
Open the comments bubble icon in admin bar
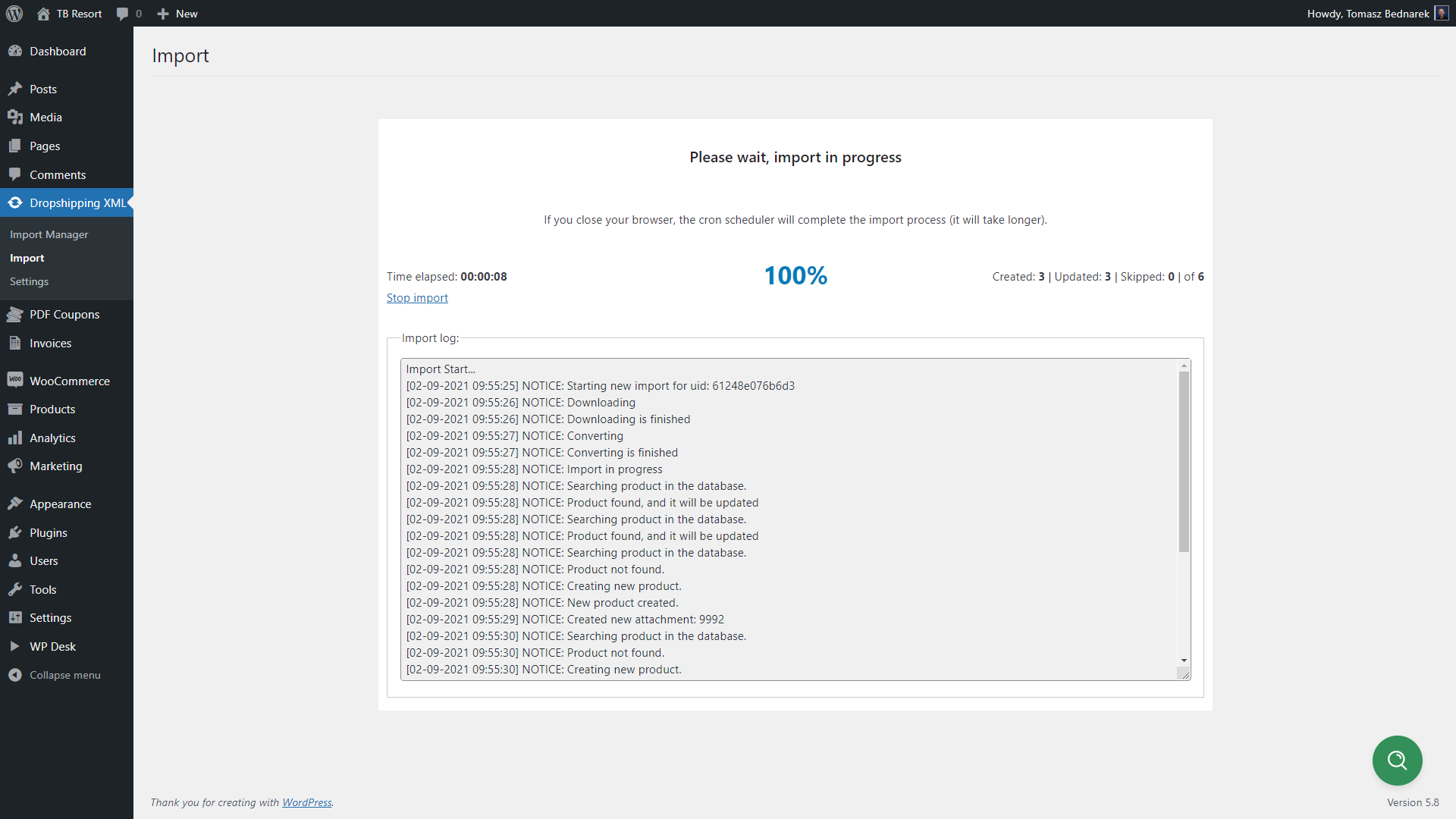pos(122,14)
